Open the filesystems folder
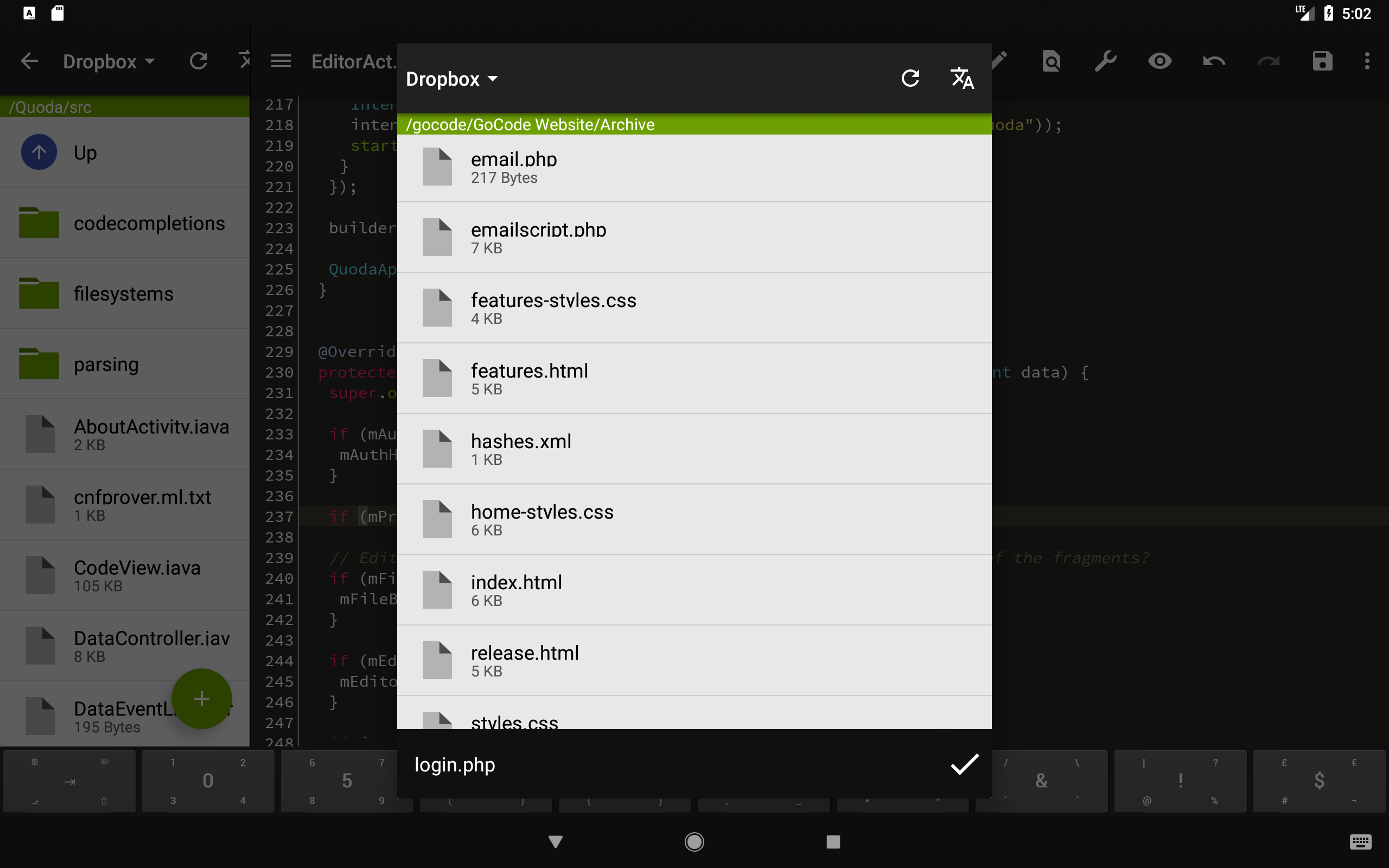 (125, 294)
